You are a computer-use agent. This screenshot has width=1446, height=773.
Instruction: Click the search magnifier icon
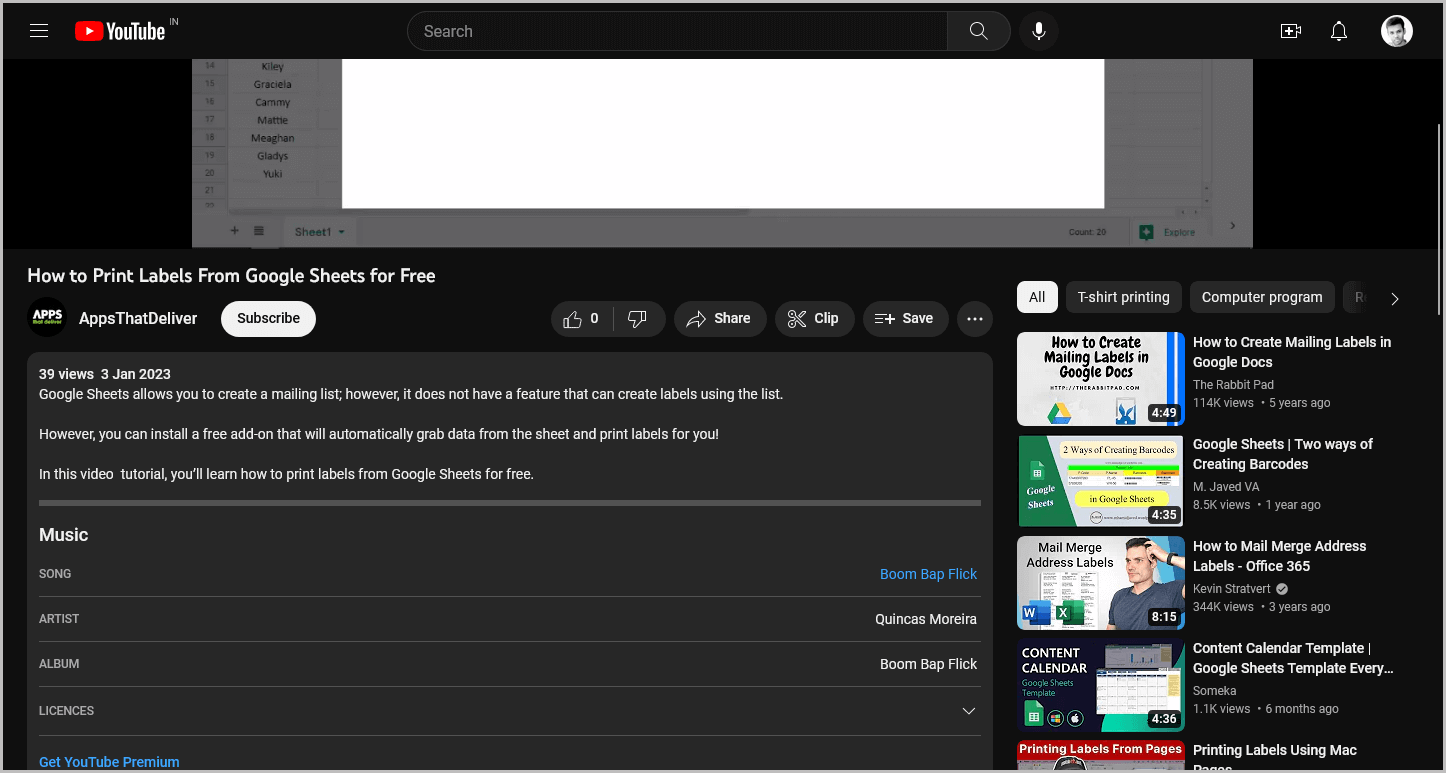(977, 30)
